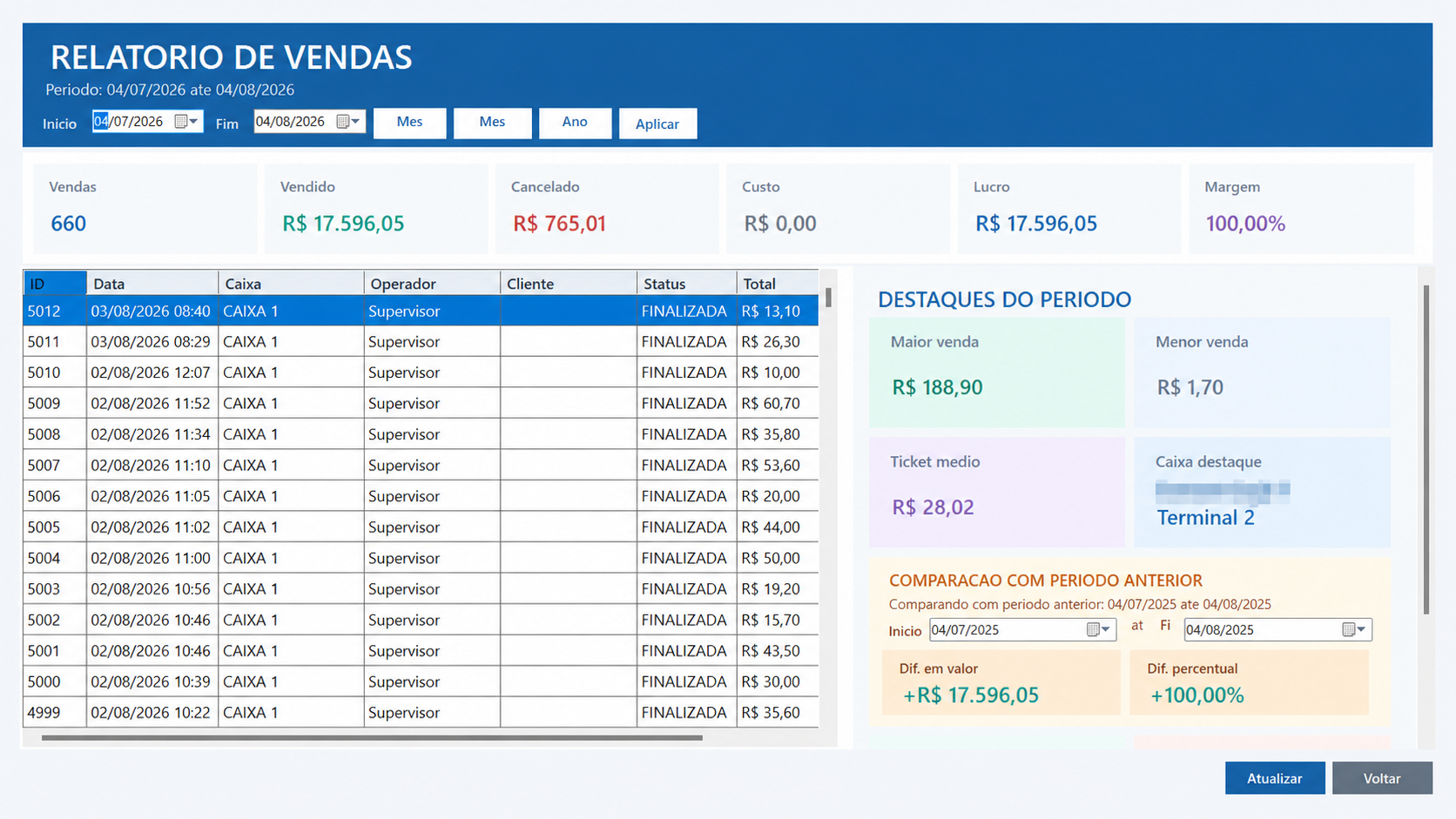Open the Inicio date picker calendar dropdown
Viewport: 1456px width, 819px height.
pyautogui.click(x=187, y=122)
